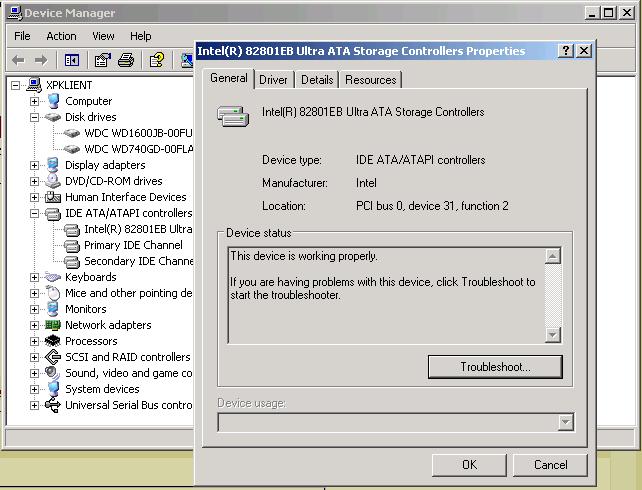Switch to the Driver tab
The height and width of the screenshot is (490, 642).
click(x=273, y=80)
